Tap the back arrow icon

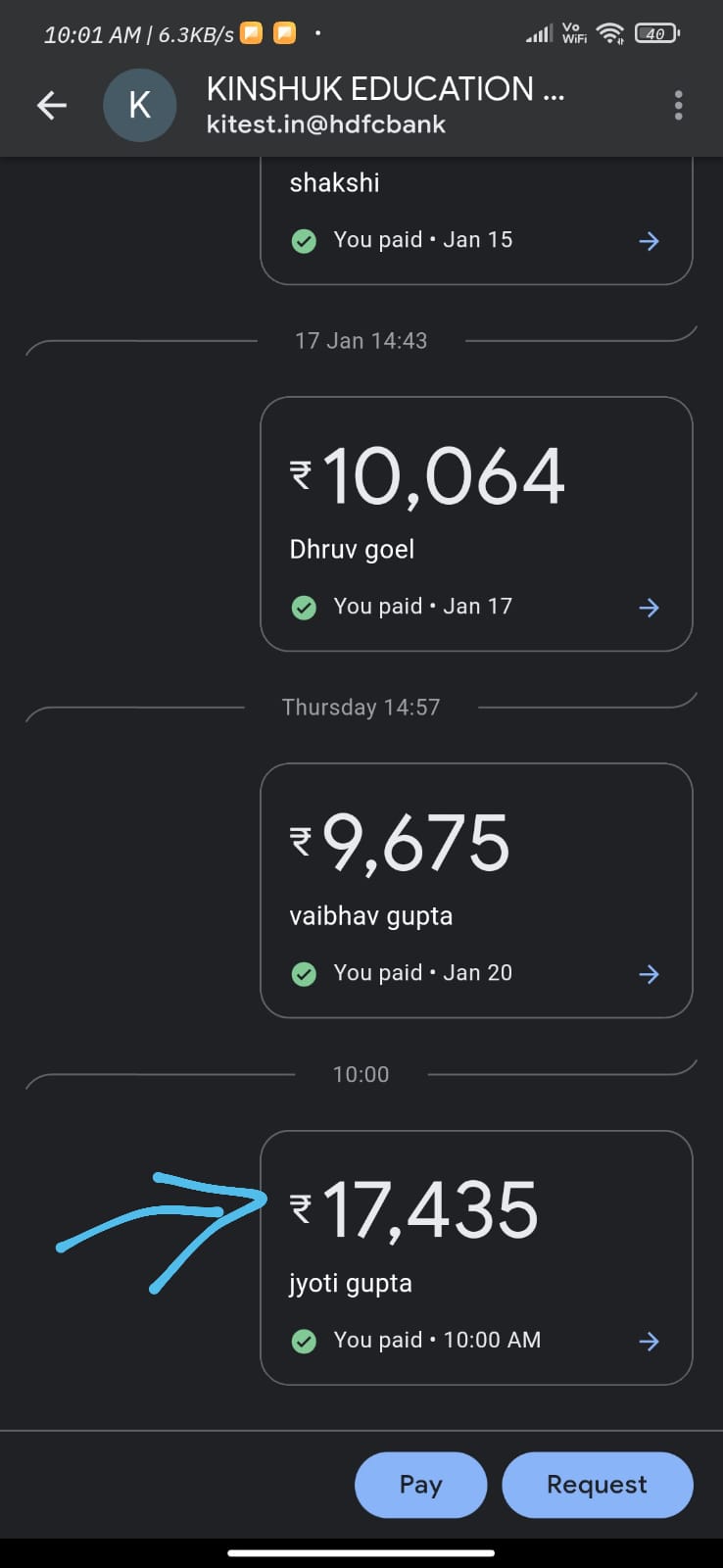pyautogui.click(x=52, y=106)
